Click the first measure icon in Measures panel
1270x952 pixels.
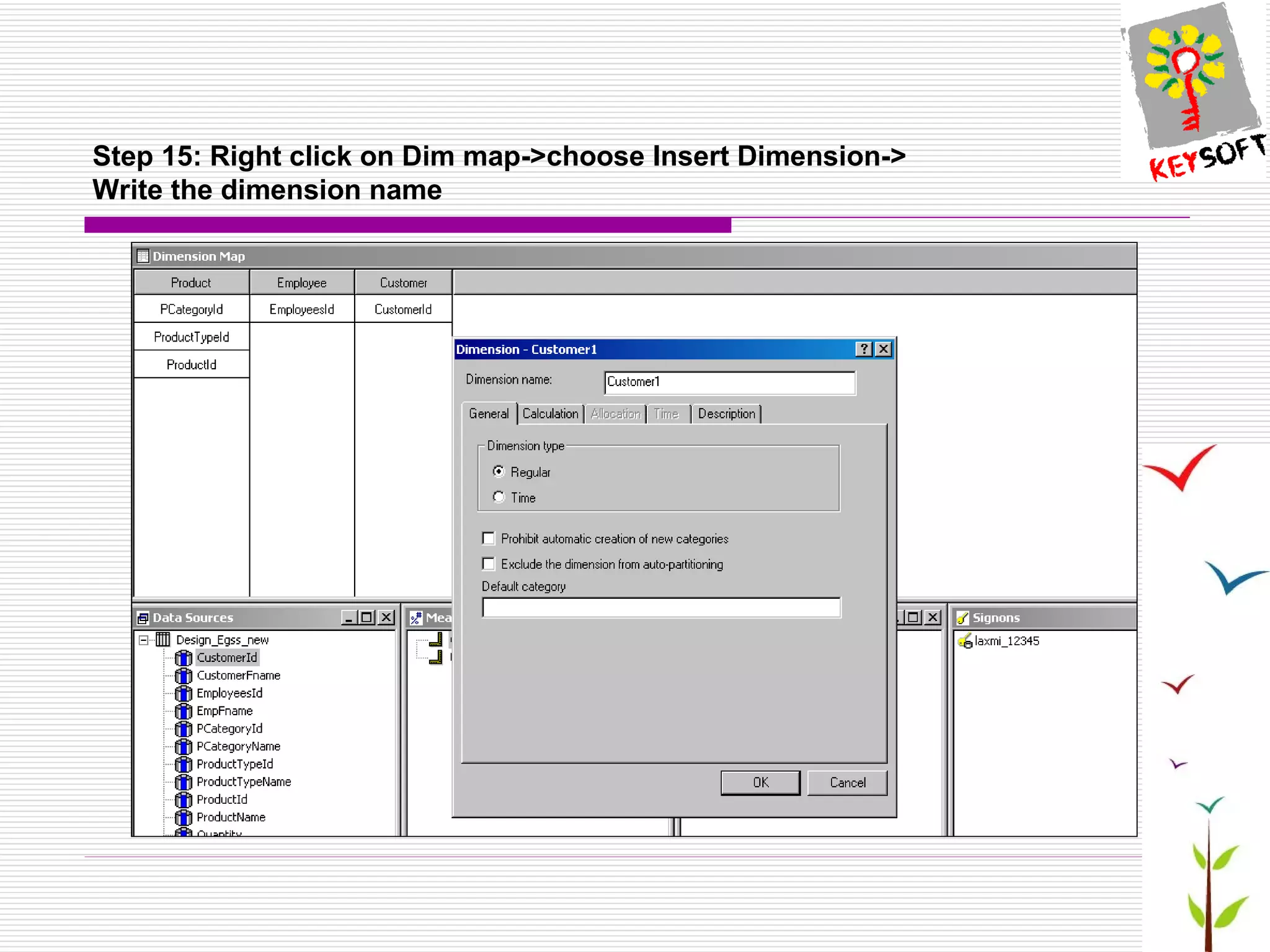436,639
